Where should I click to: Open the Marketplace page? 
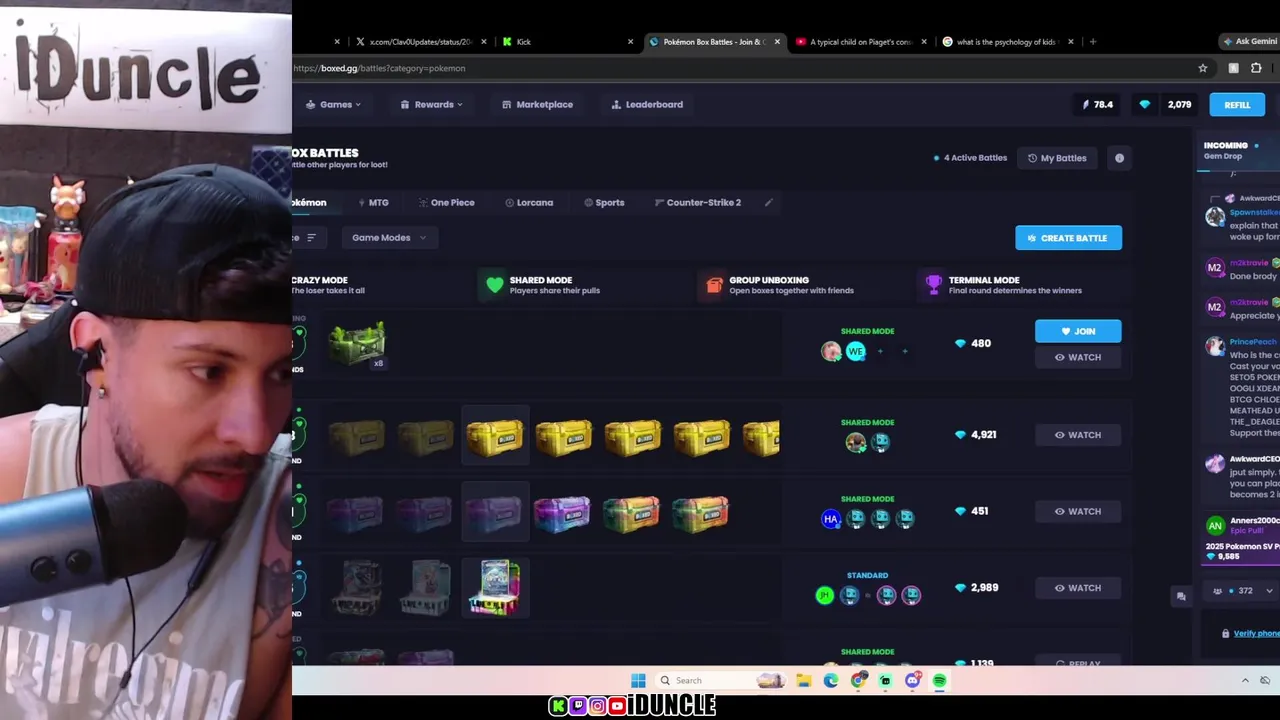pyautogui.click(x=537, y=104)
